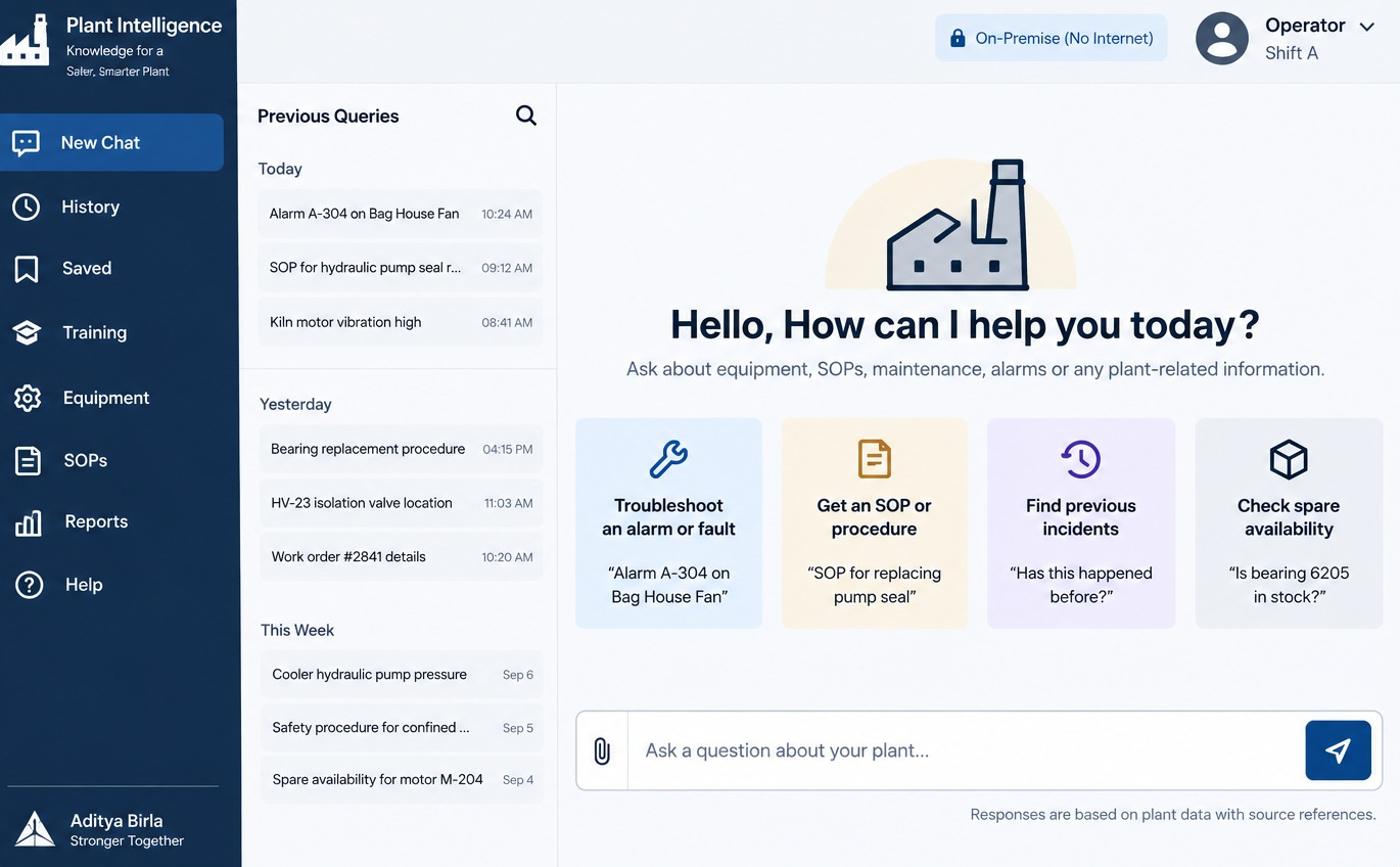The height and width of the screenshot is (867, 1400).
Task: Open query Cooler hydraulic pump pressure
Action: pos(402,675)
